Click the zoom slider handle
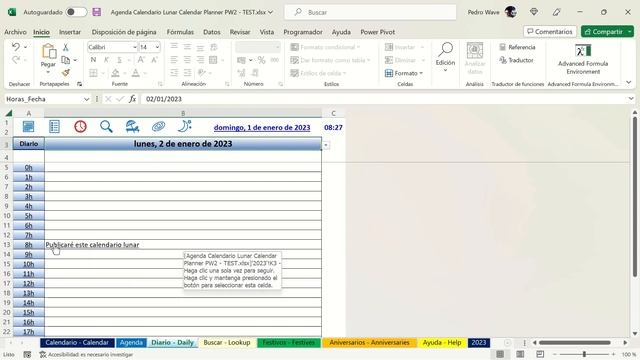The height and width of the screenshot is (360, 640). pyautogui.click(x=584, y=354)
